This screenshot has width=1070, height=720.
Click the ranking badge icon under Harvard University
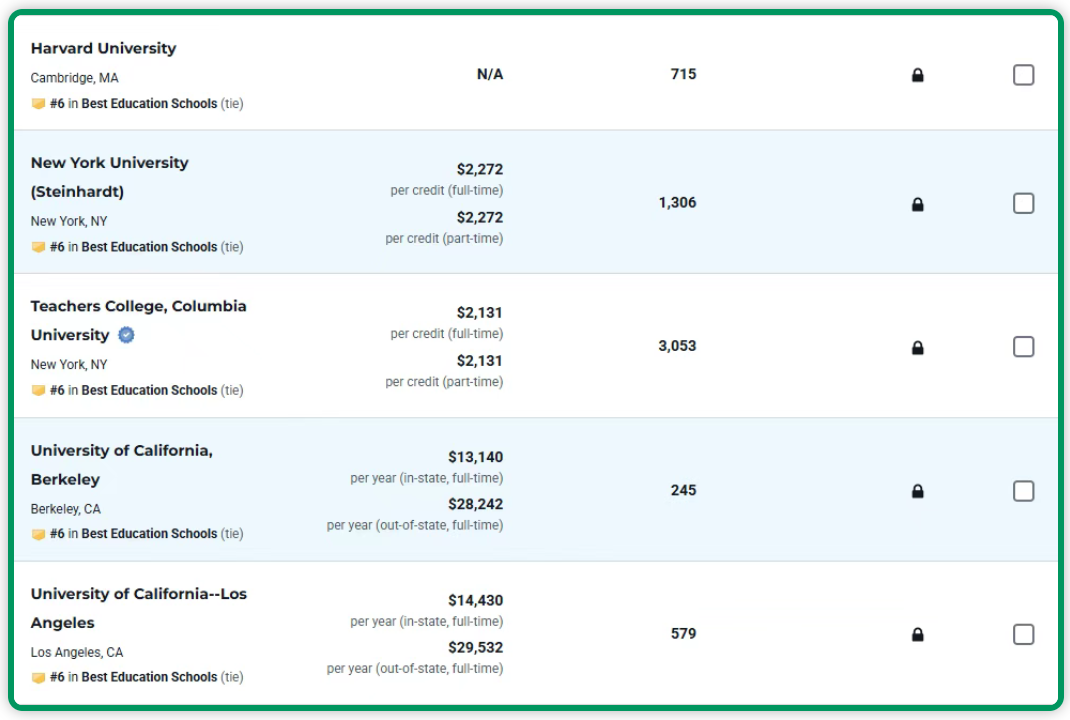tap(38, 104)
